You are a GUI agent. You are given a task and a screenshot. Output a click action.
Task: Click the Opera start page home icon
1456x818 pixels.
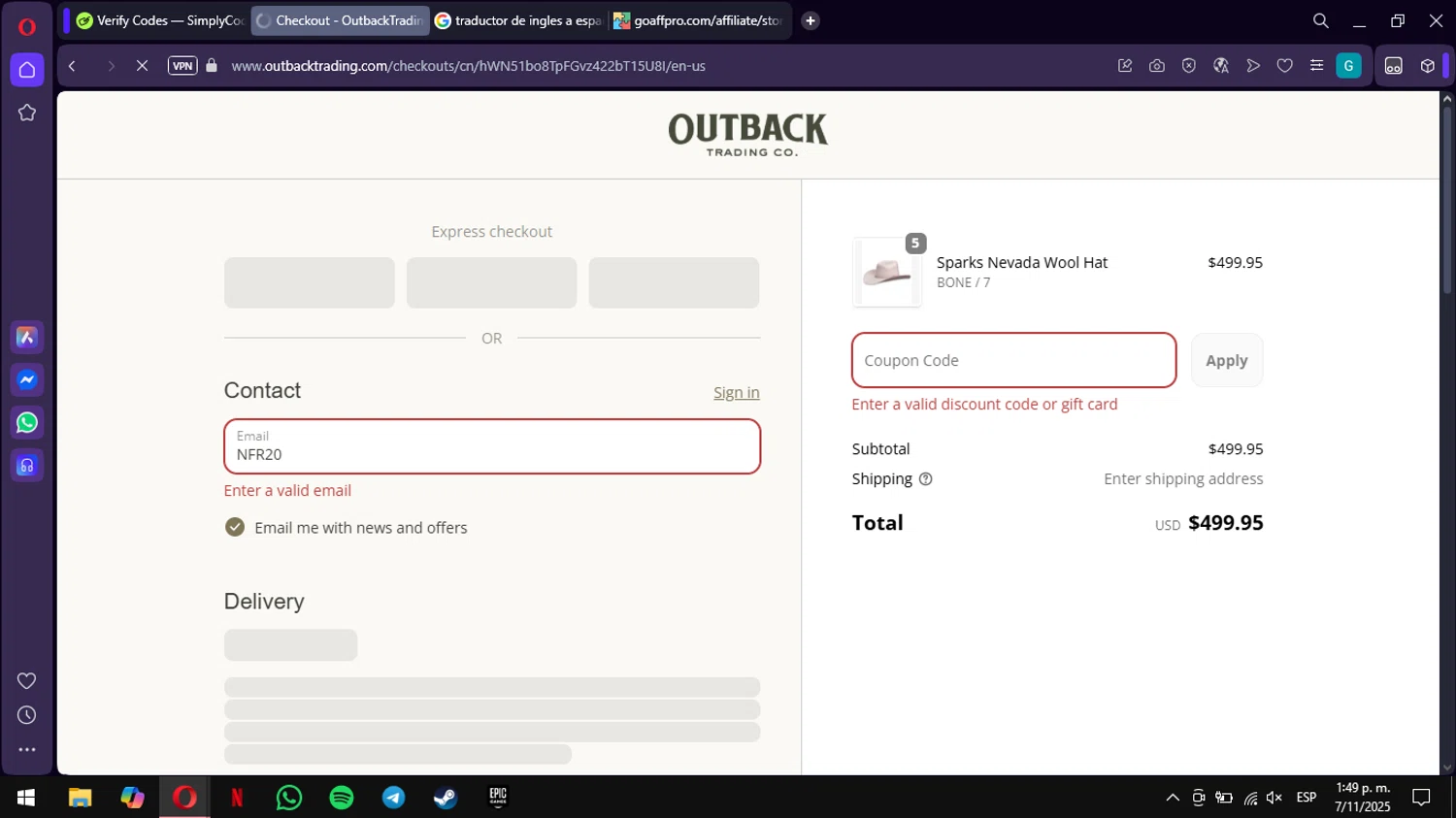(27, 70)
